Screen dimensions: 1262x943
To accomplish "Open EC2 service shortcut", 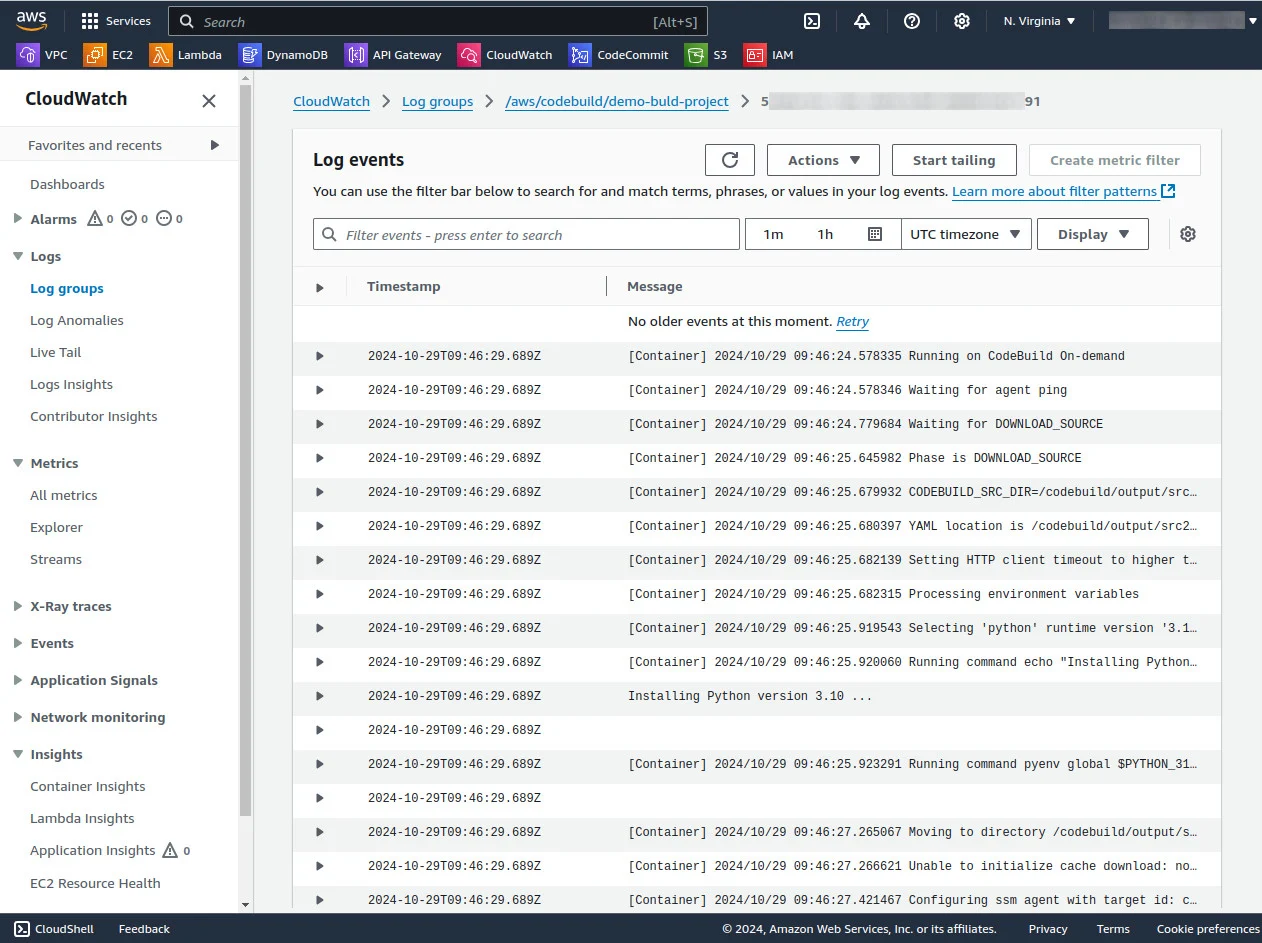I will (x=109, y=55).
